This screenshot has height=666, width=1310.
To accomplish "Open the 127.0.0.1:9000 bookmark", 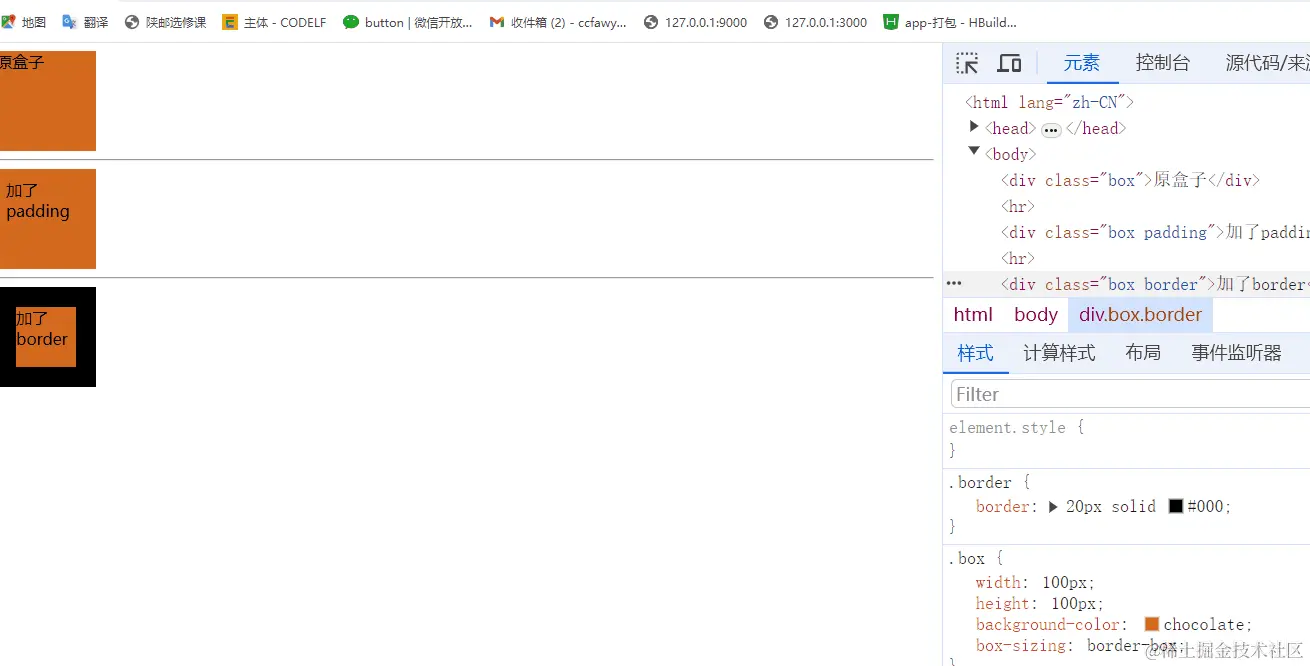I will coord(695,22).
